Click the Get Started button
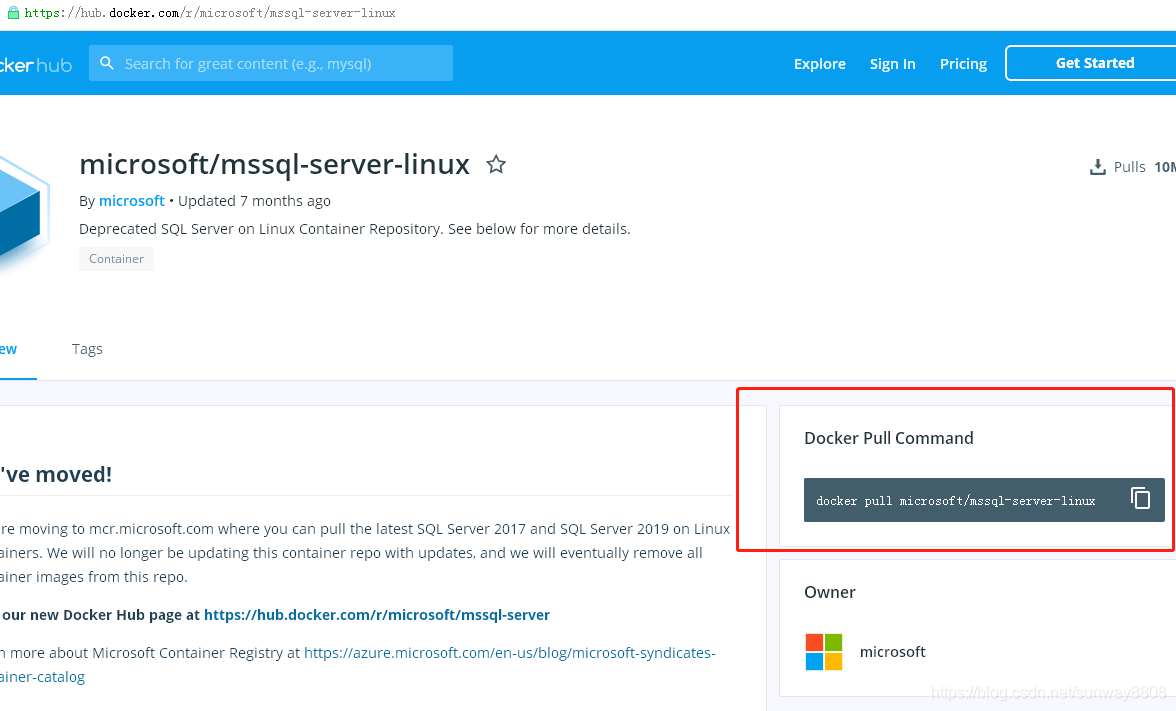This screenshot has height=711, width=1176. click(1094, 62)
